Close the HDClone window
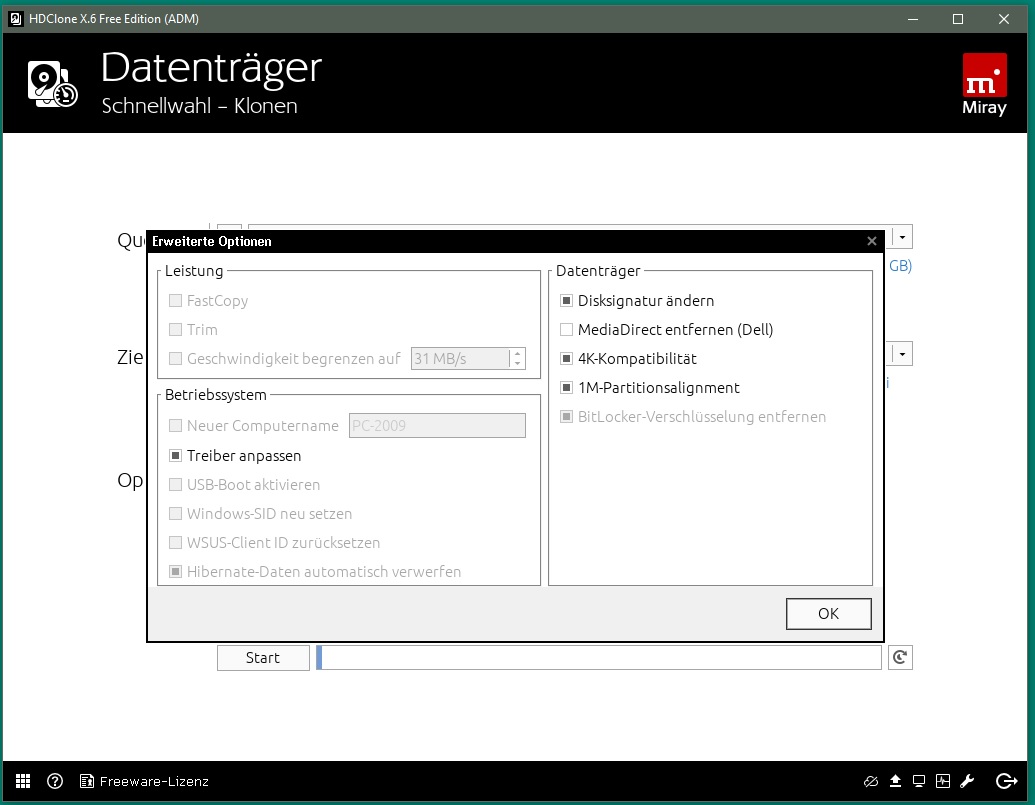Screen dimensions: 1035x805 pos(1003,19)
